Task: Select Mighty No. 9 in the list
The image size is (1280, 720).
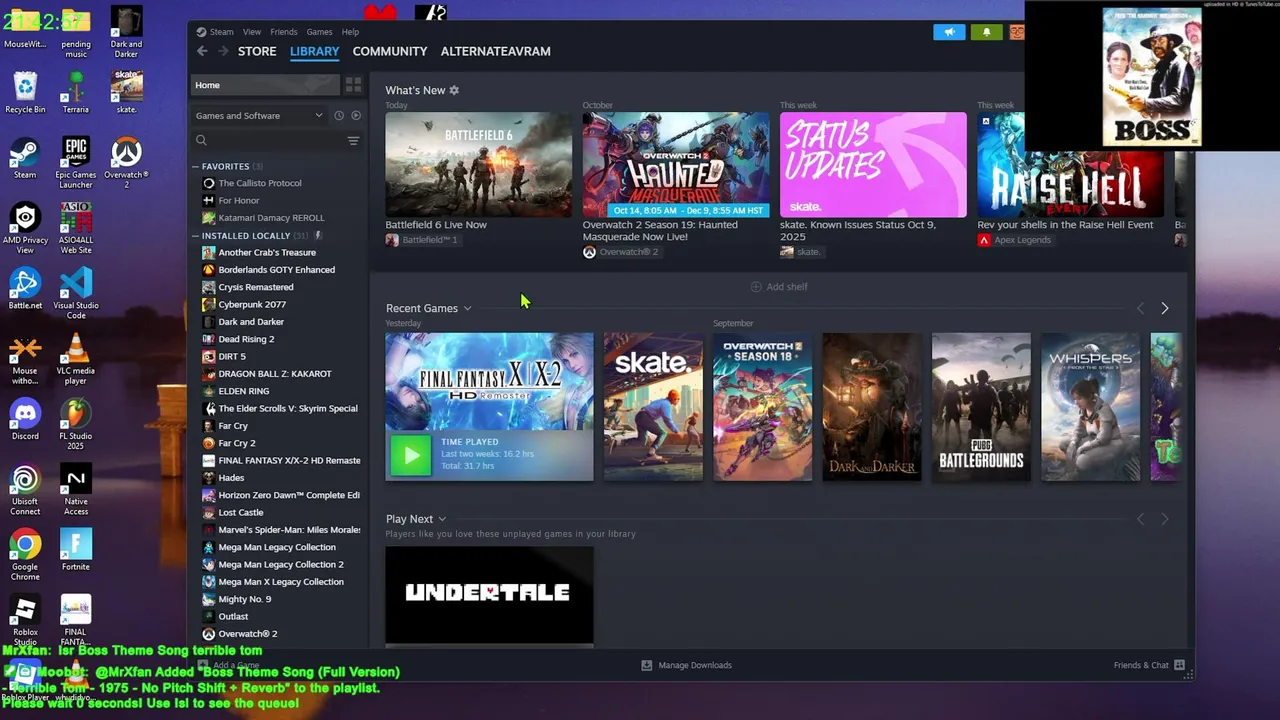Action: (244, 599)
